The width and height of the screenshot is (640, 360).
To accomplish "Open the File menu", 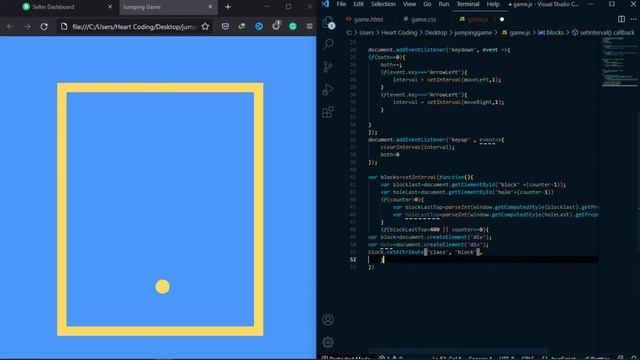I will point(341,4).
